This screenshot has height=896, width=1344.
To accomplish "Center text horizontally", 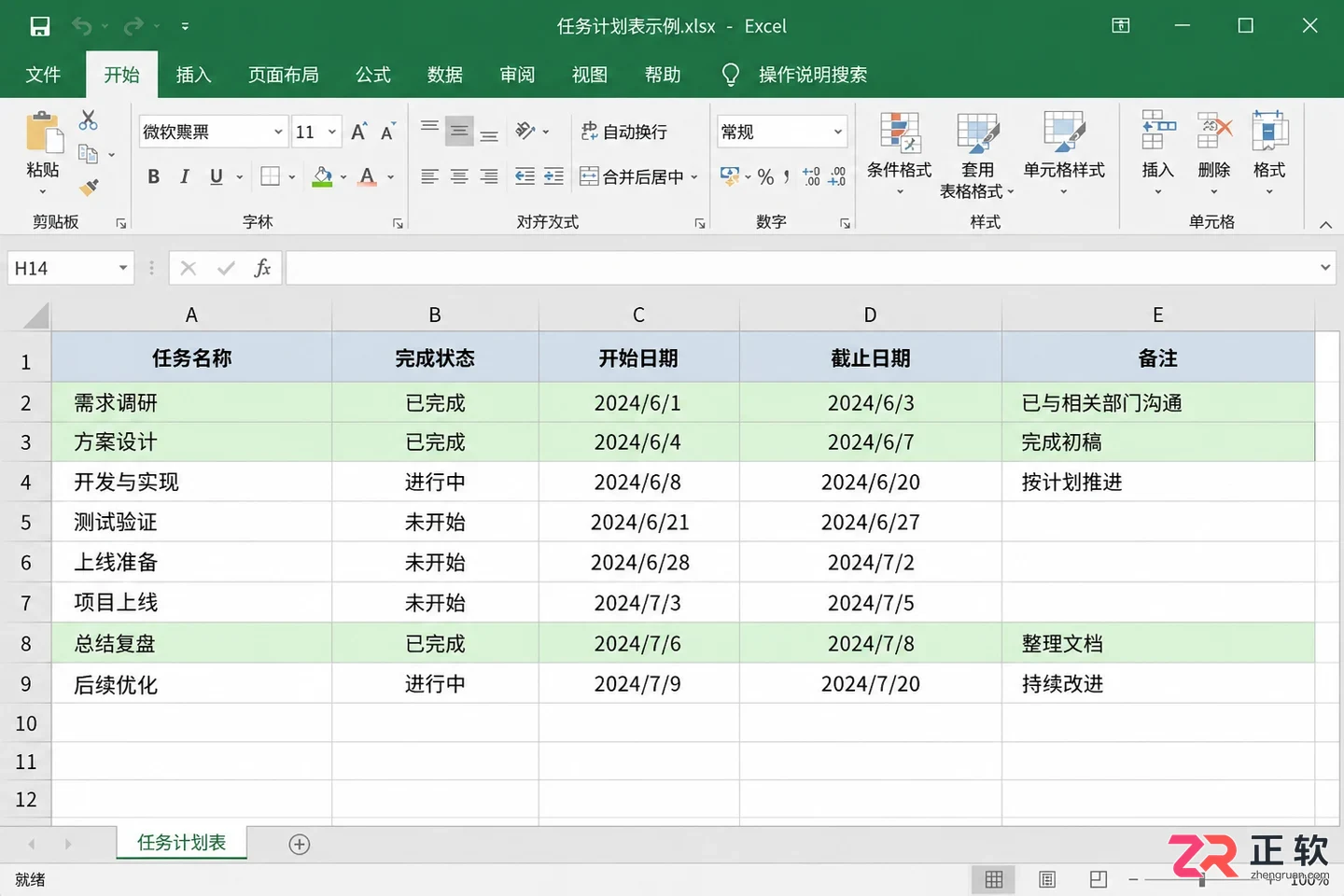I will pos(459,176).
